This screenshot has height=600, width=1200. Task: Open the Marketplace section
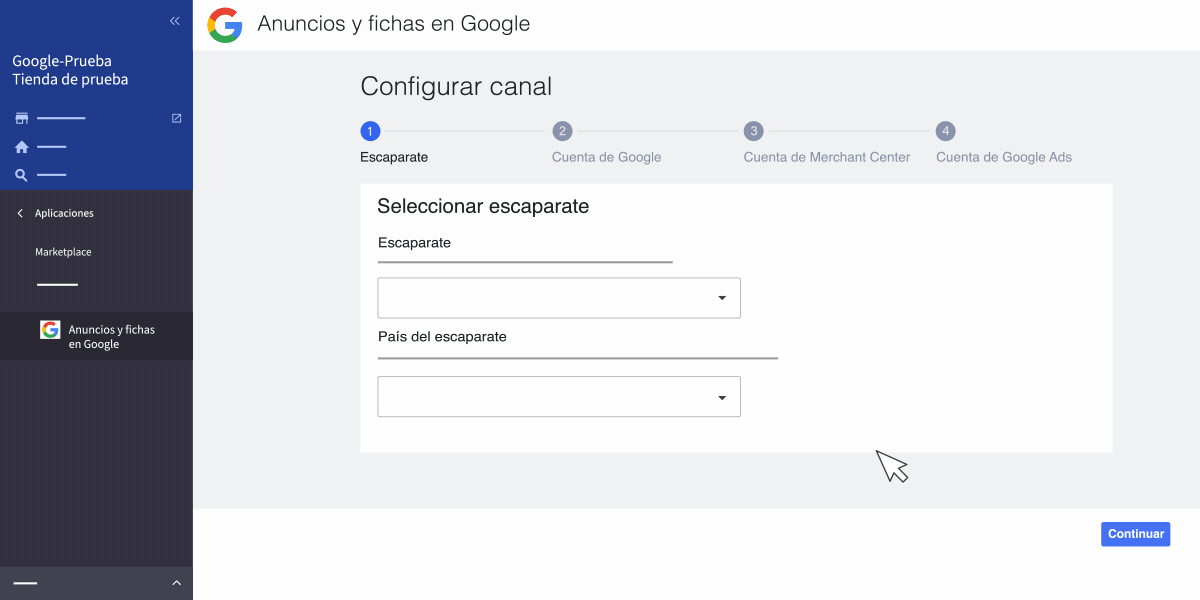[x=63, y=251]
